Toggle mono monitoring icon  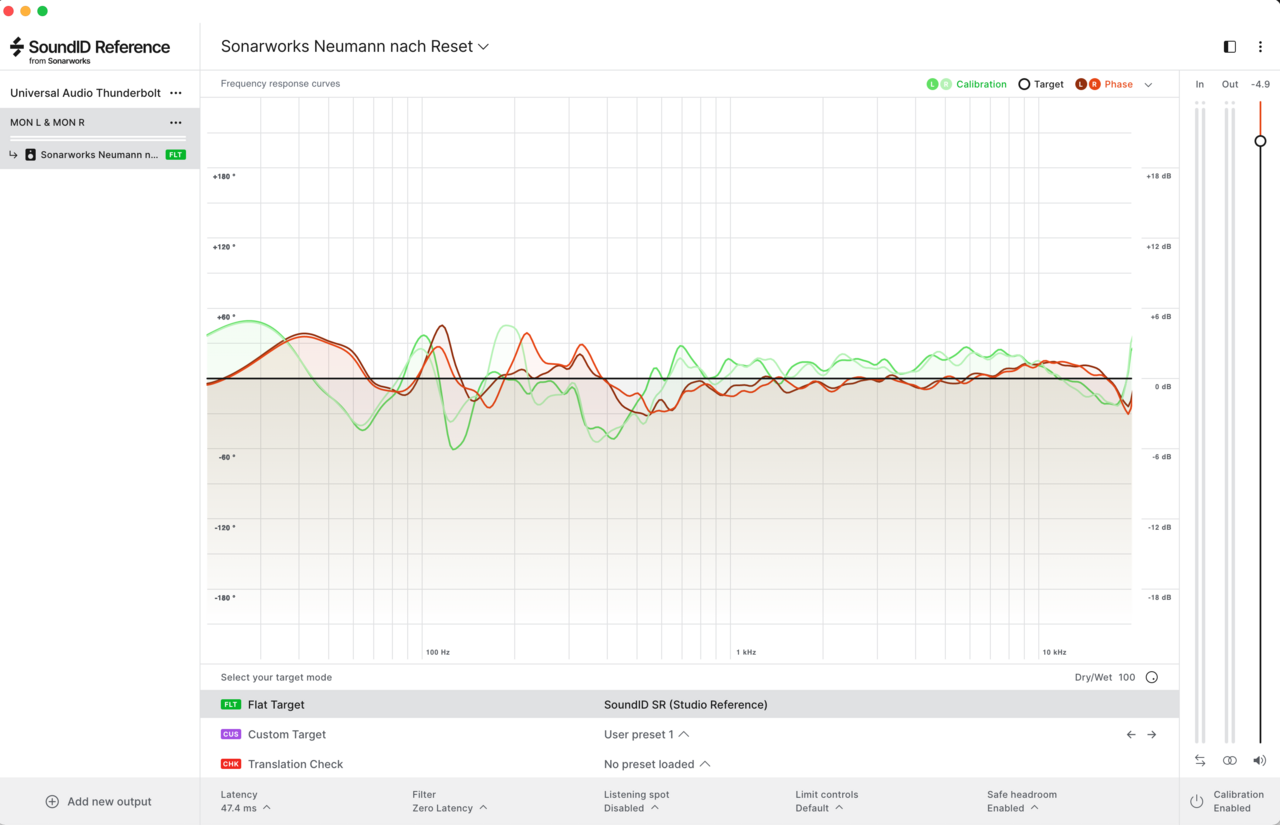[x=1230, y=761]
